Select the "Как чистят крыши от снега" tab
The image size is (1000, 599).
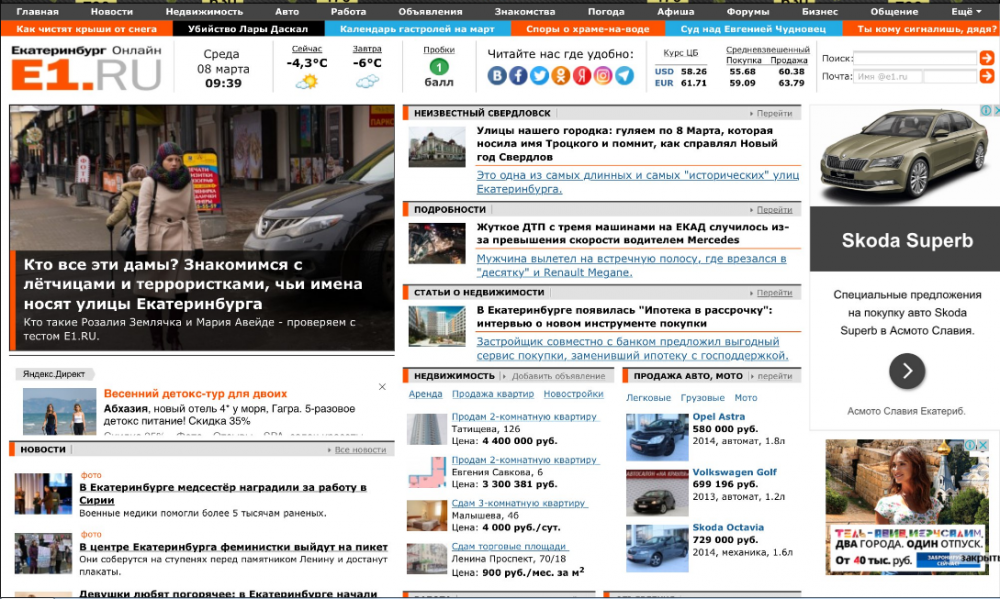[x=87, y=29]
